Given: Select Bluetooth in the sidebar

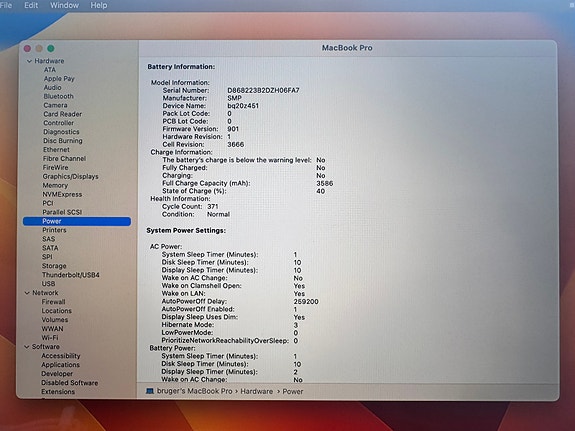Looking at the screenshot, I should tap(58, 96).
